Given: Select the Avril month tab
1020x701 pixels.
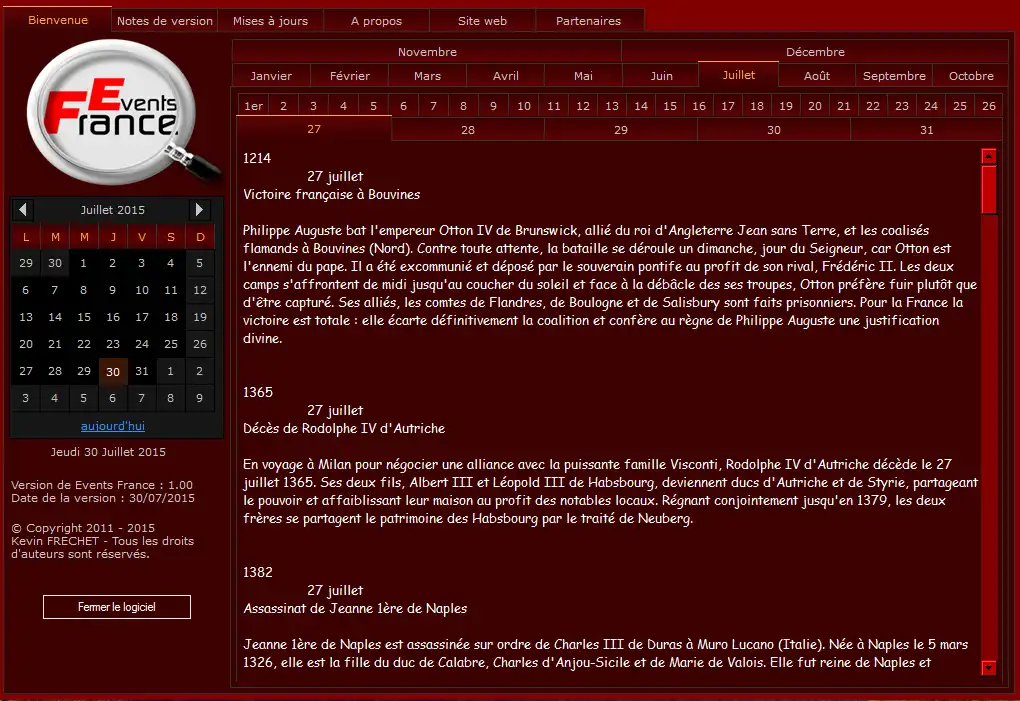Looking at the screenshot, I should point(505,75).
